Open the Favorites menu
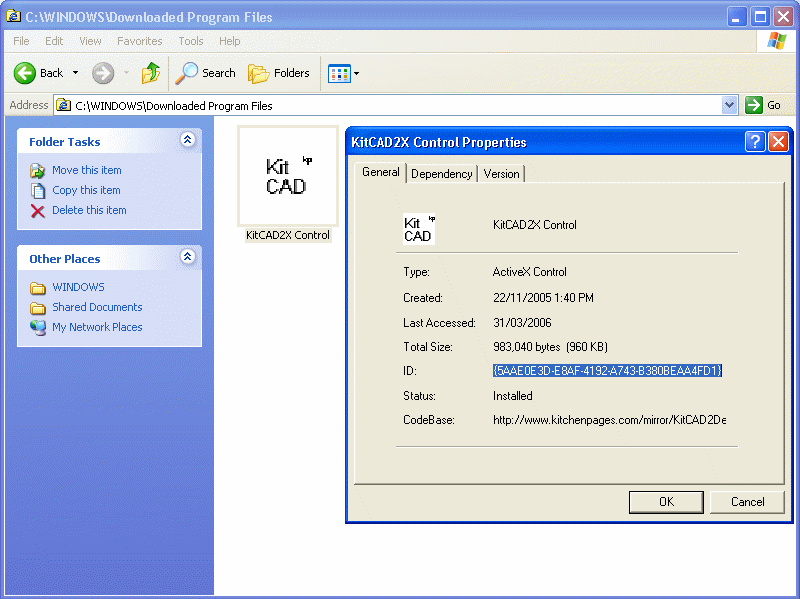Image resolution: width=800 pixels, height=599 pixels. click(x=140, y=41)
